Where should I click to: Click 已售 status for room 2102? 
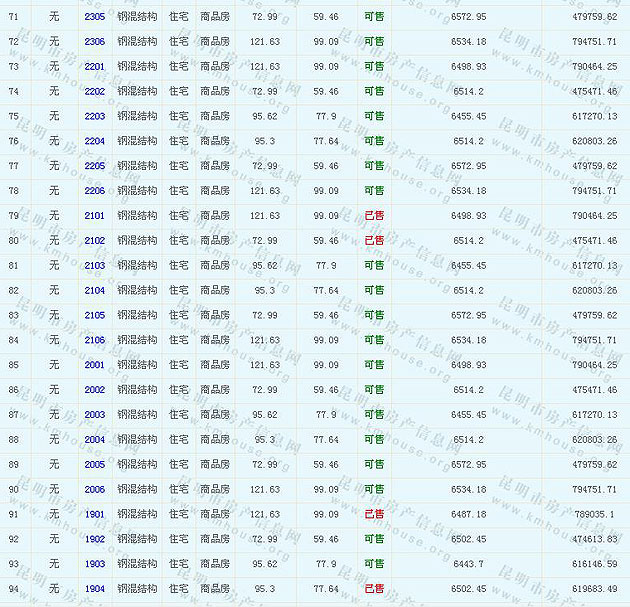374,241
